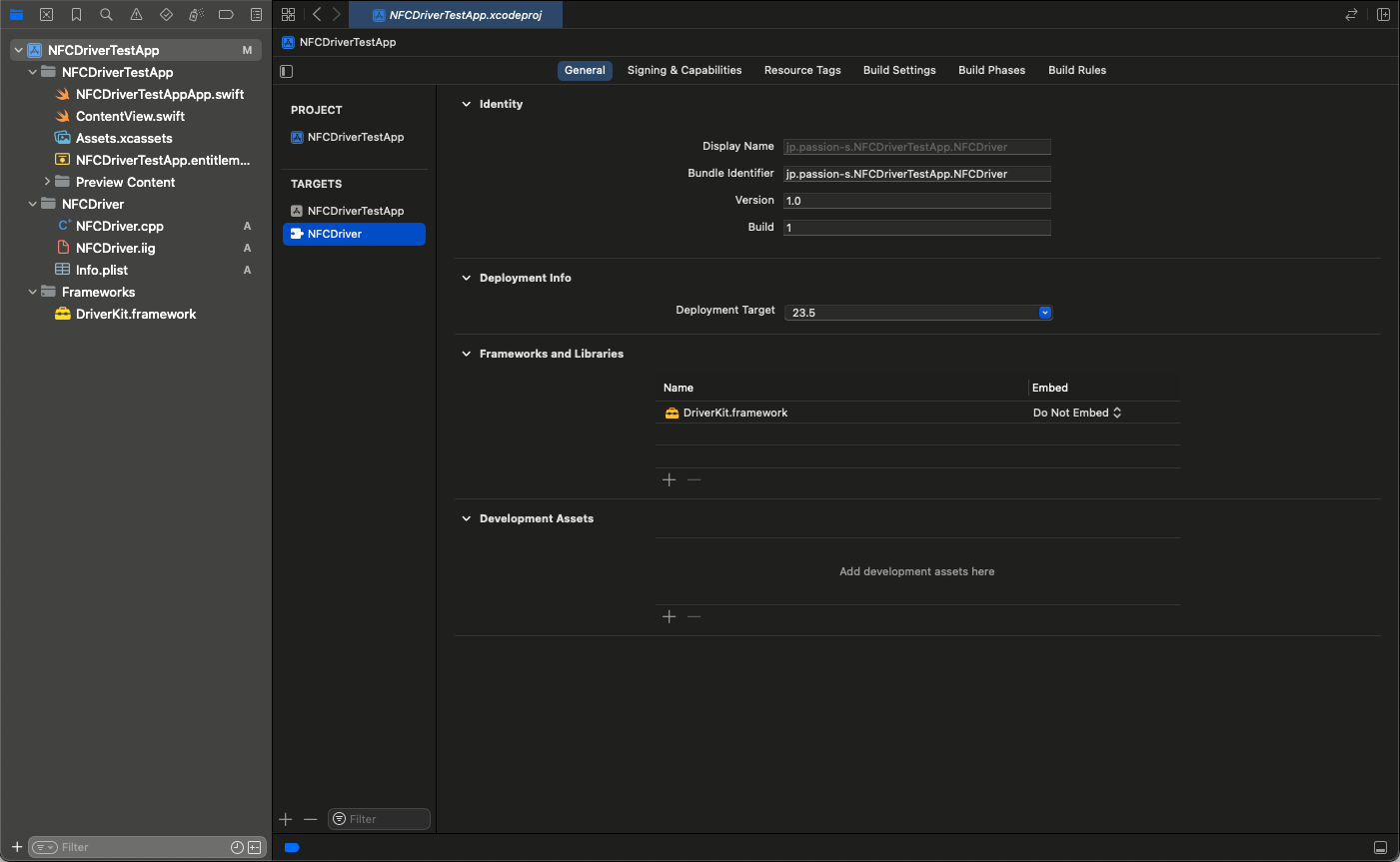
Task: Open the Find navigator magnifier icon
Action: [x=106, y=15]
